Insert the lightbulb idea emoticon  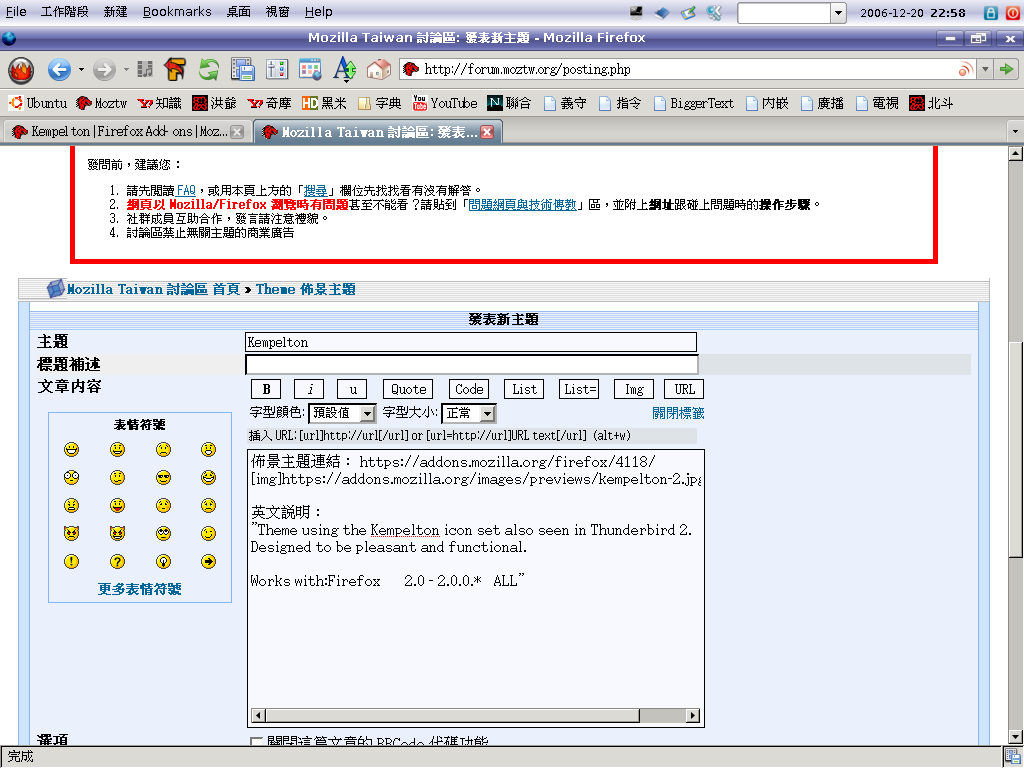click(163, 562)
